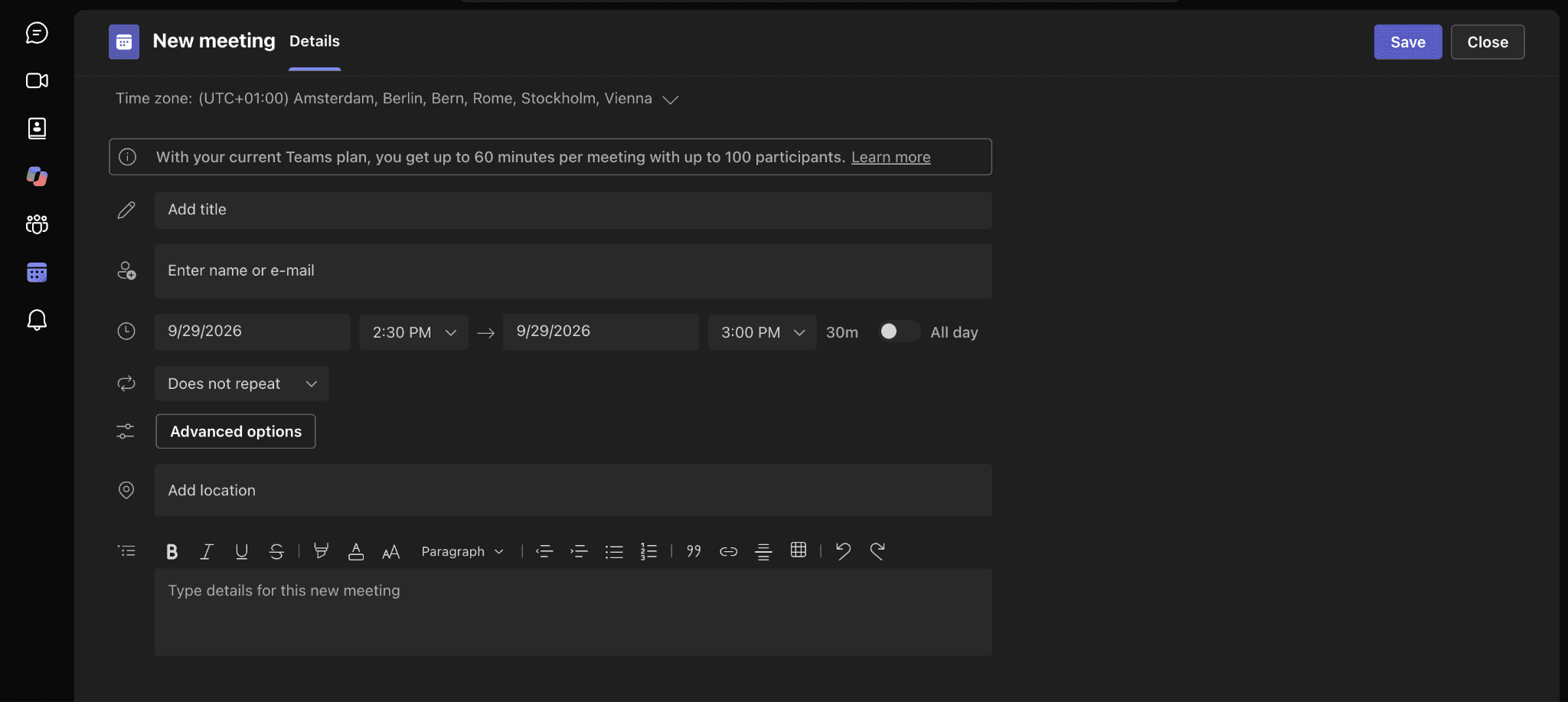
Task: Open the Does not repeat dropdown
Action: click(x=241, y=384)
